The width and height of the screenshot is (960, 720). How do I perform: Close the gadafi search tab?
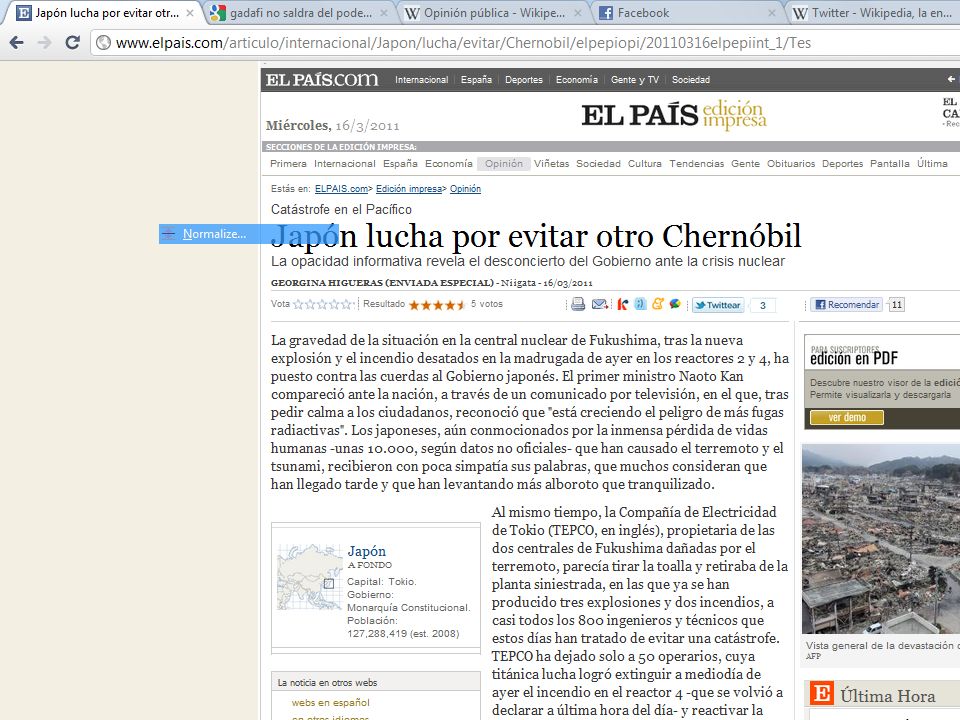coord(384,13)
